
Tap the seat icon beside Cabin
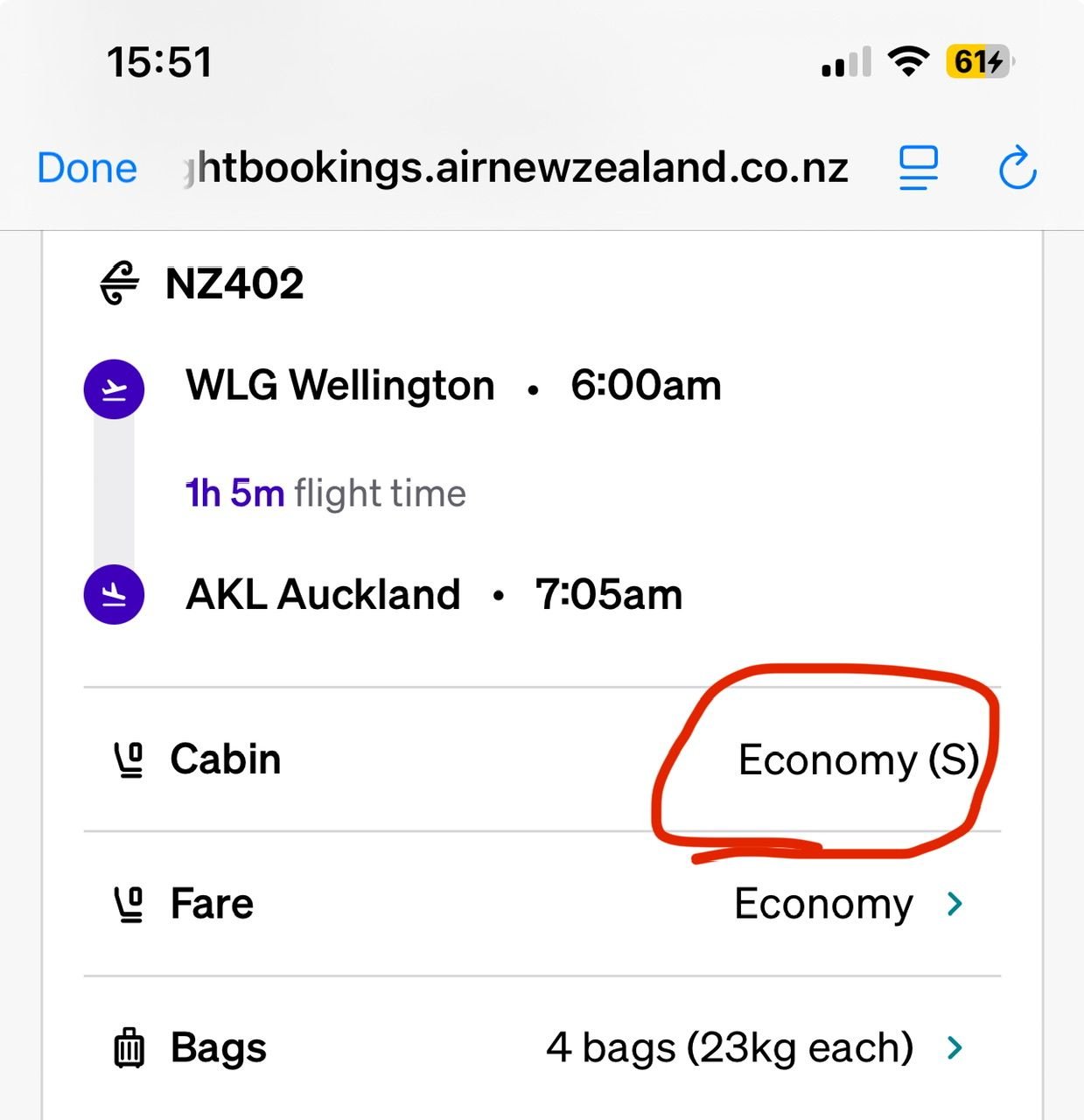pyautogui.click(x=129, y=759)
